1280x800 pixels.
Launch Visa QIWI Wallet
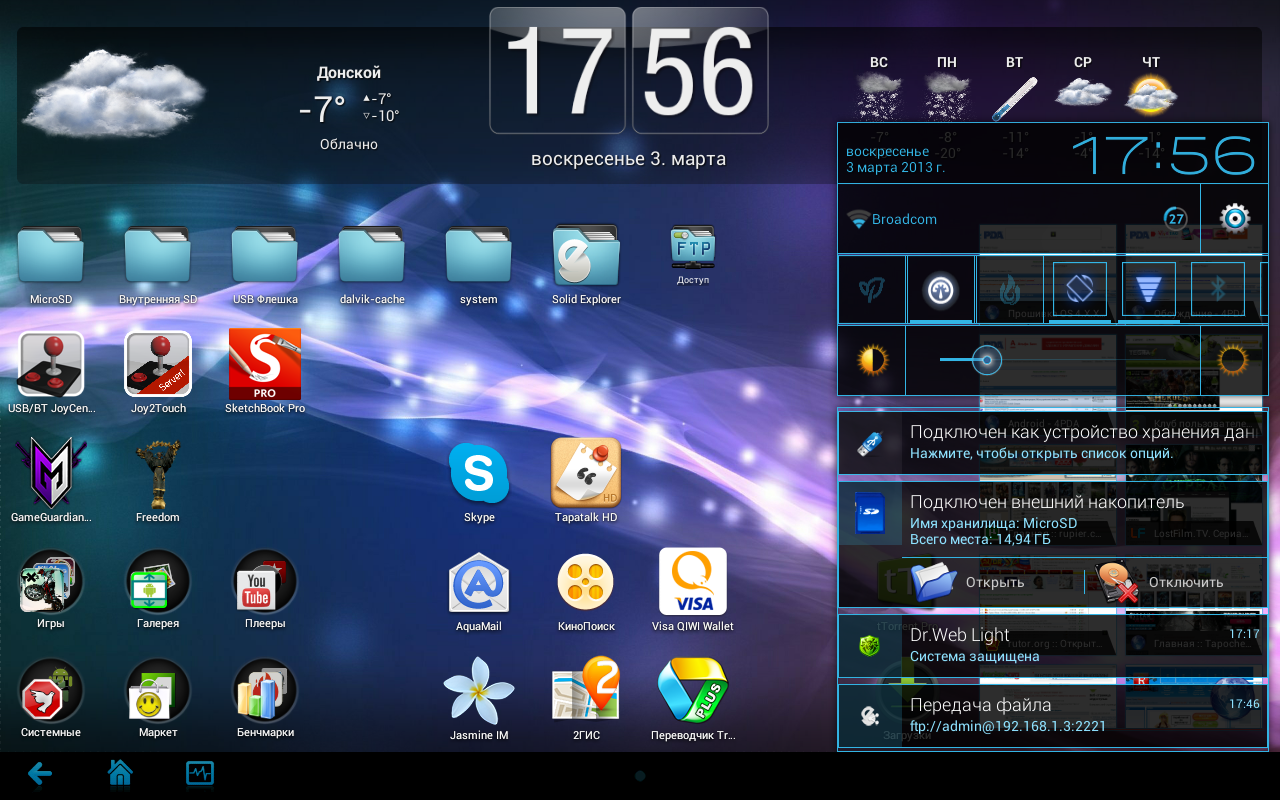click(x=692, y=582)
